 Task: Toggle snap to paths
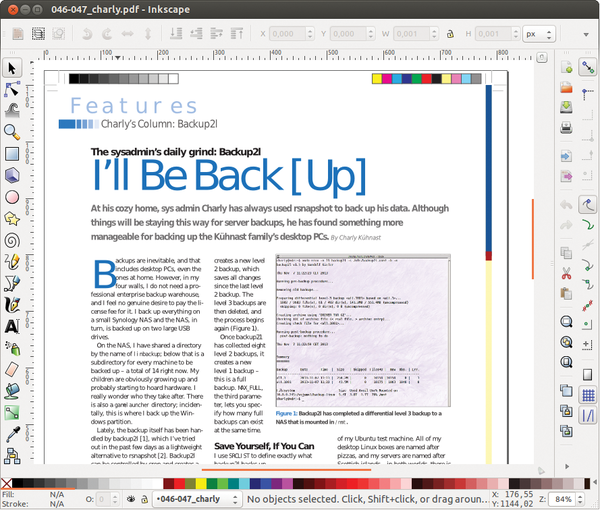587,224
